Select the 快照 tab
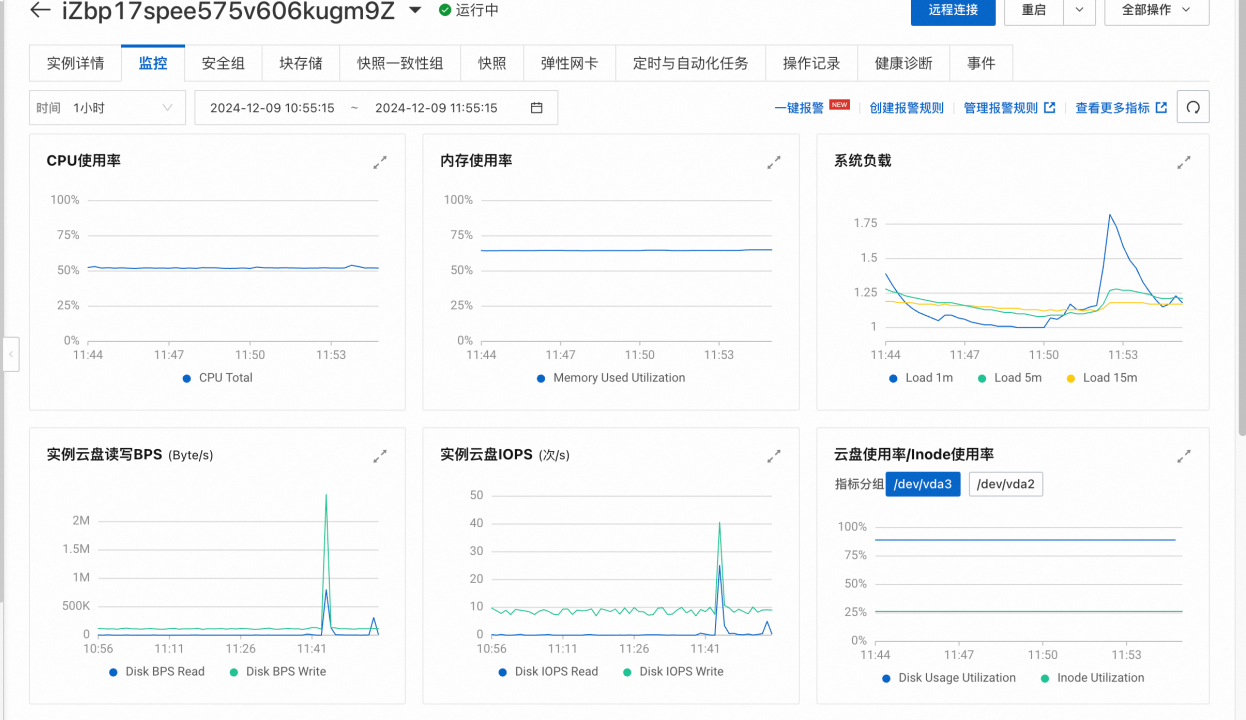The width and height of the screenshot is (1246, 720). [x=492, y=63]
